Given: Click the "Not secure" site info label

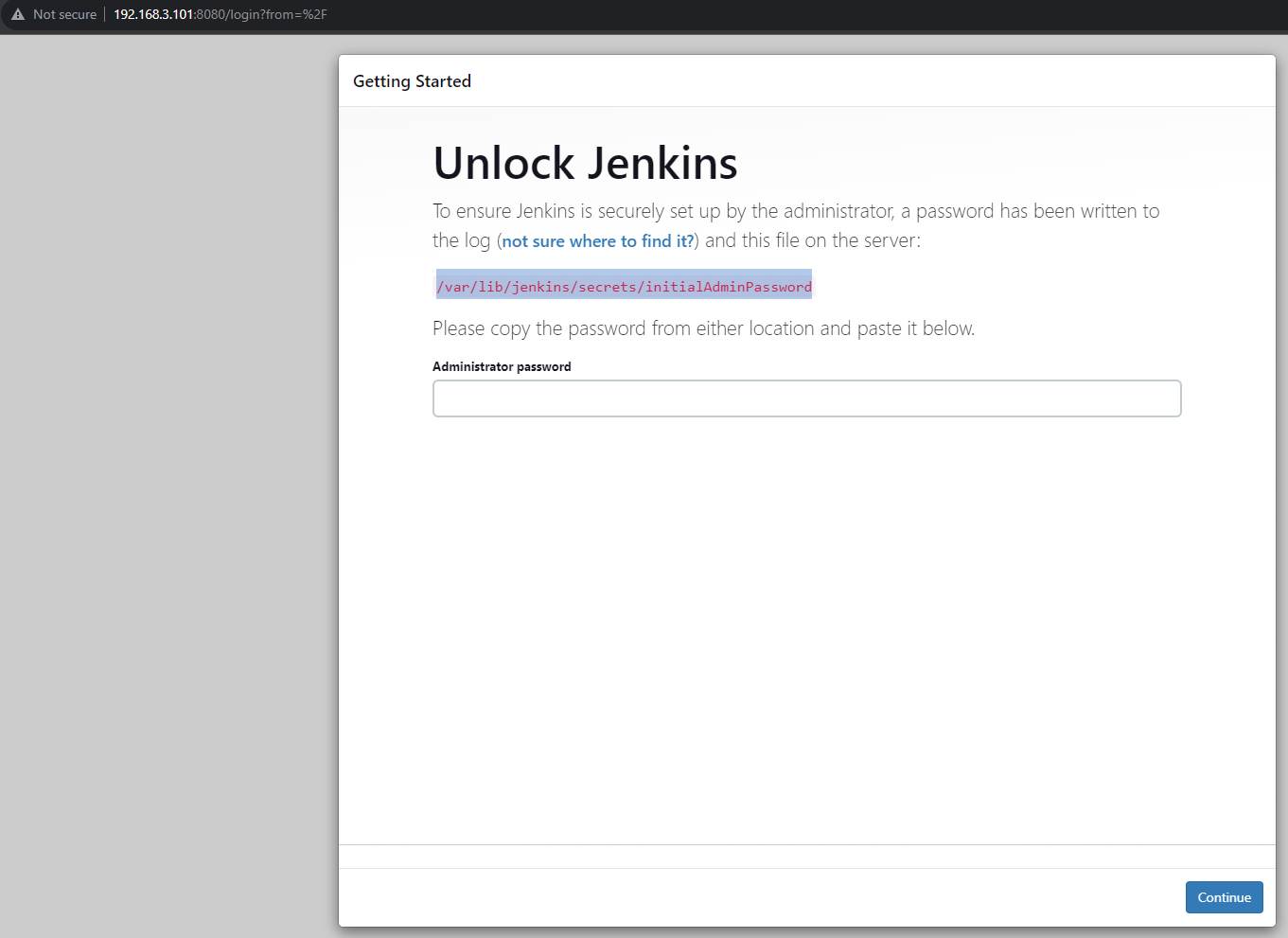Looking at the screenshot, I should (x=64, y=14).
